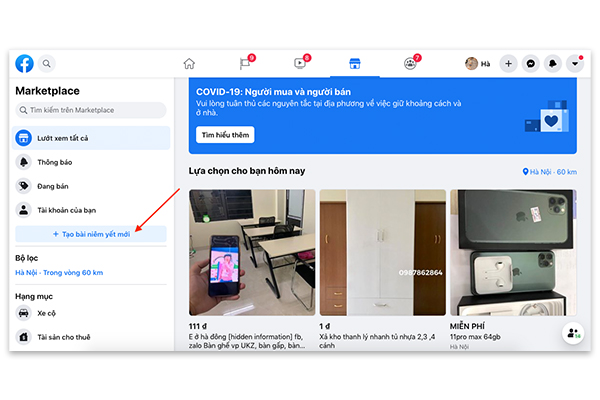Focus the Tìm kiếm trên Marketplace field
600x400 pixels.
91,110
